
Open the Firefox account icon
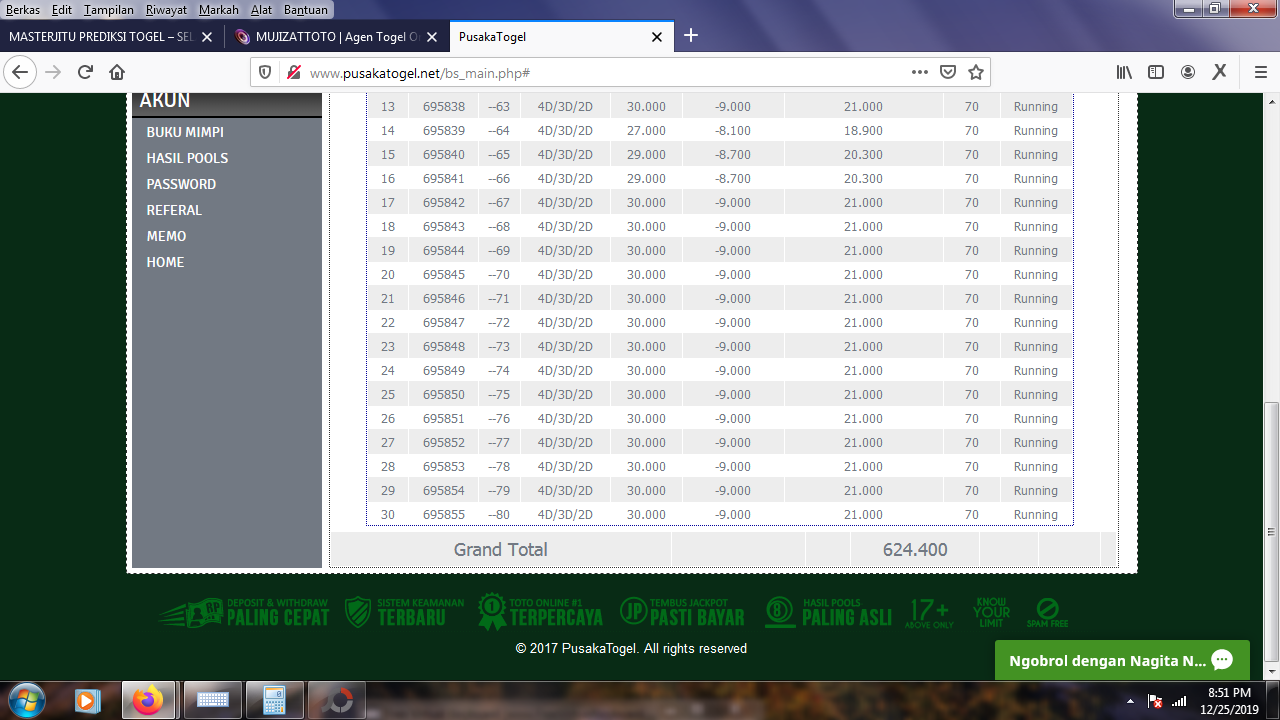point(1188,72)
